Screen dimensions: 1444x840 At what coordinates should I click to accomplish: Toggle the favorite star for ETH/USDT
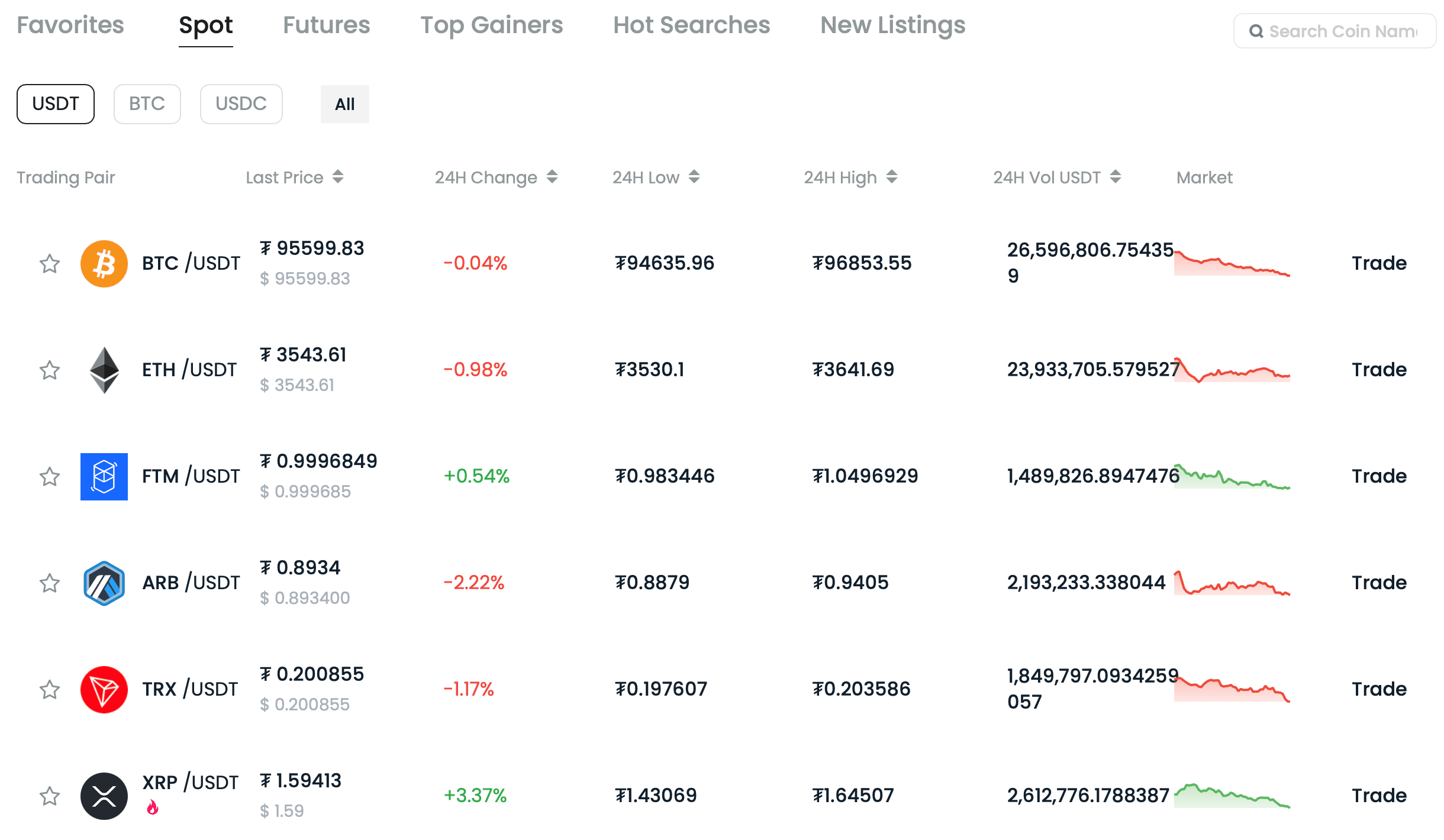coord(50,370)
